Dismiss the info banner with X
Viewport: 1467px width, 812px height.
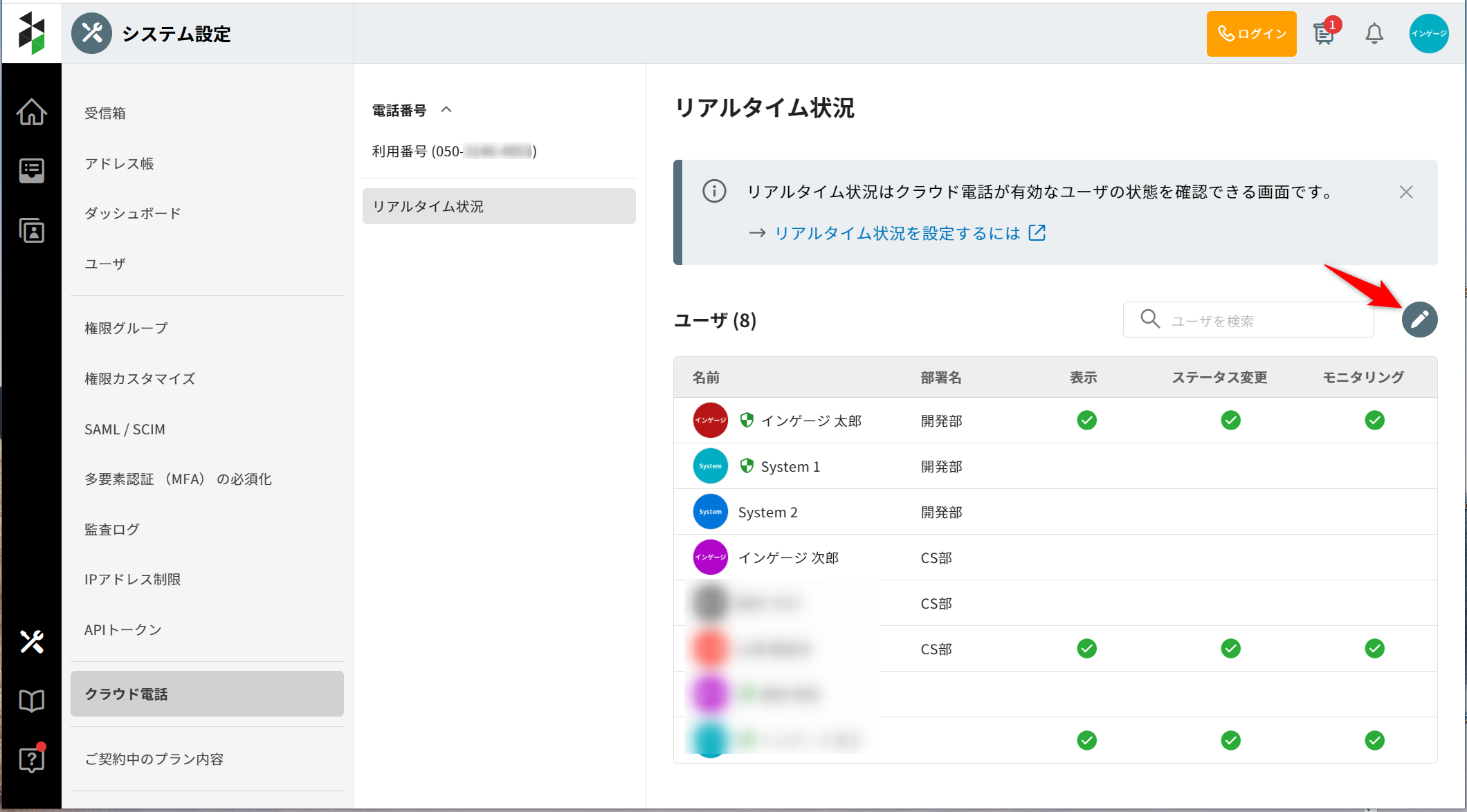[1405, 192]
